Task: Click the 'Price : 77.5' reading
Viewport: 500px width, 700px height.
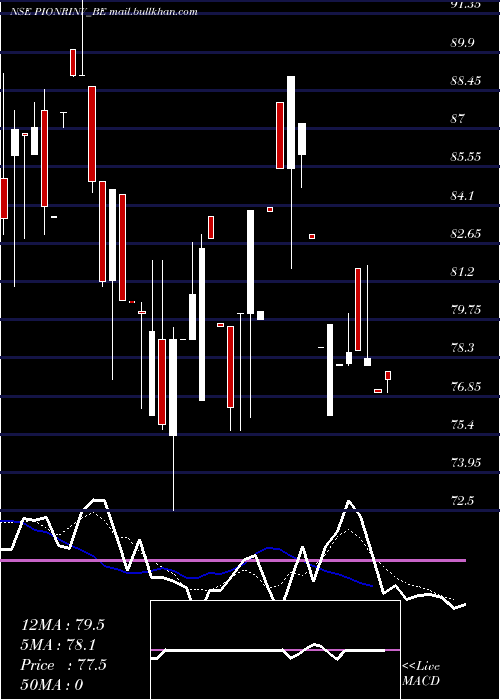Action: (63, 665)
